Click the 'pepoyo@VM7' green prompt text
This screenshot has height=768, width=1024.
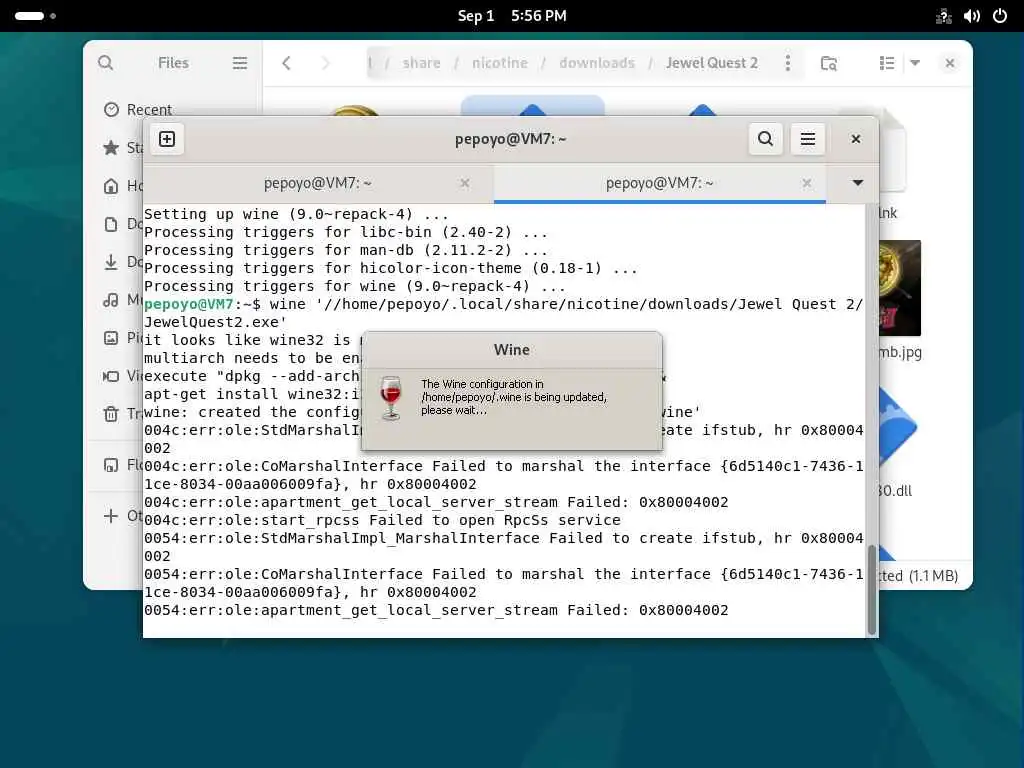pos(189,304)
